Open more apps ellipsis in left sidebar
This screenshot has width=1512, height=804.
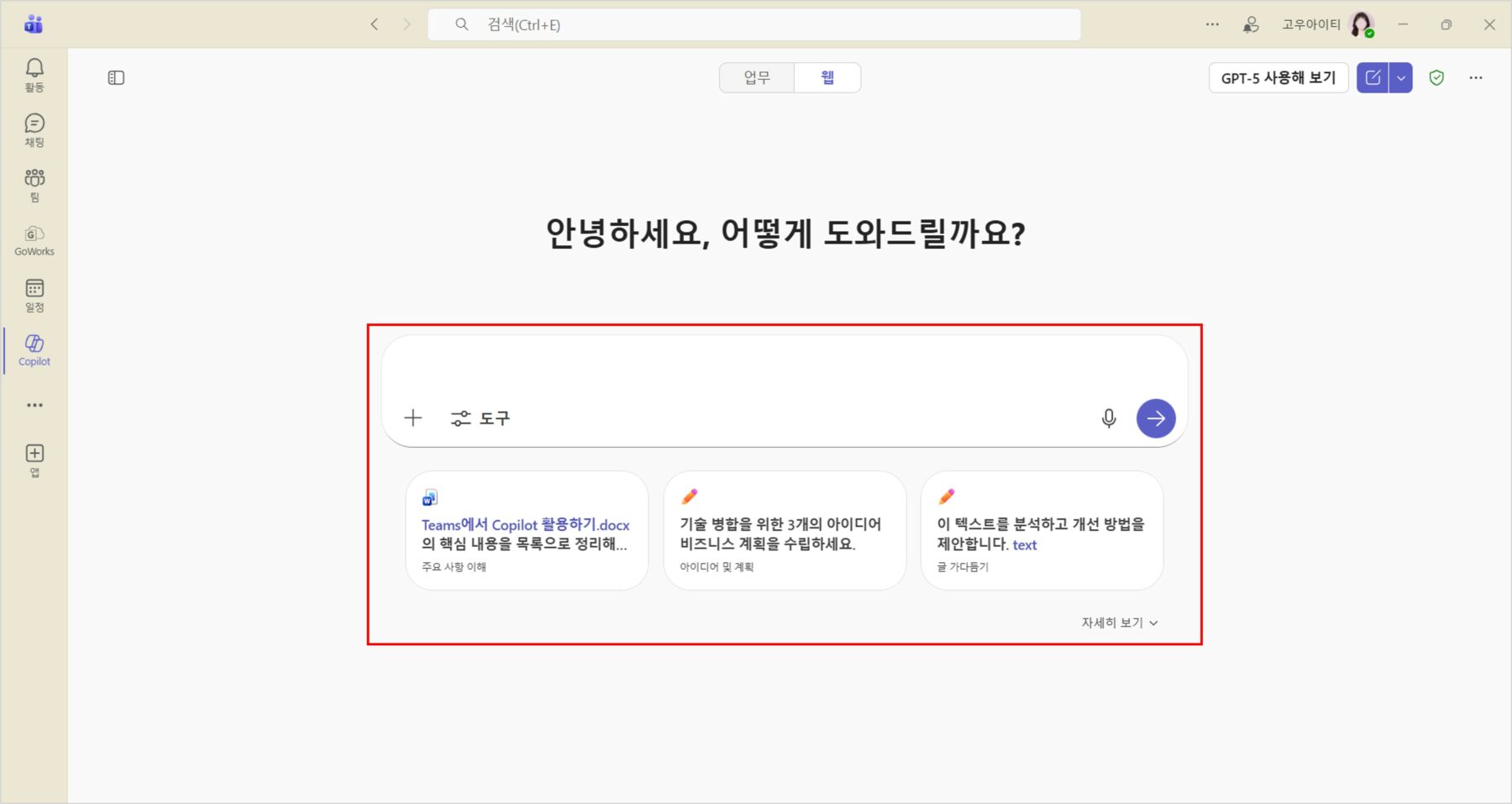coord(34,405)
